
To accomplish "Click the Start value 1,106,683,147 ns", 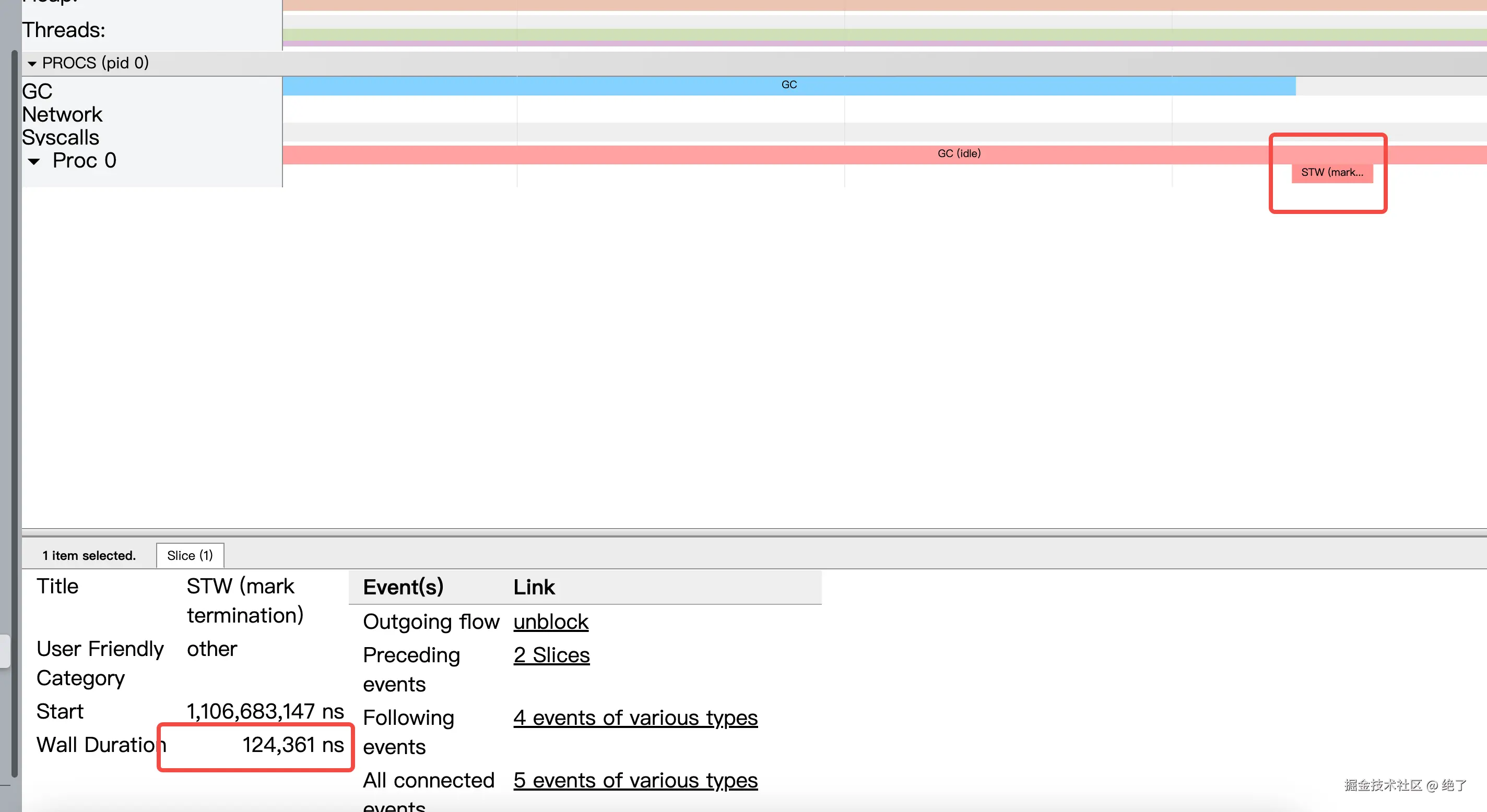I will pyautogui.click(x=265, y=712).
